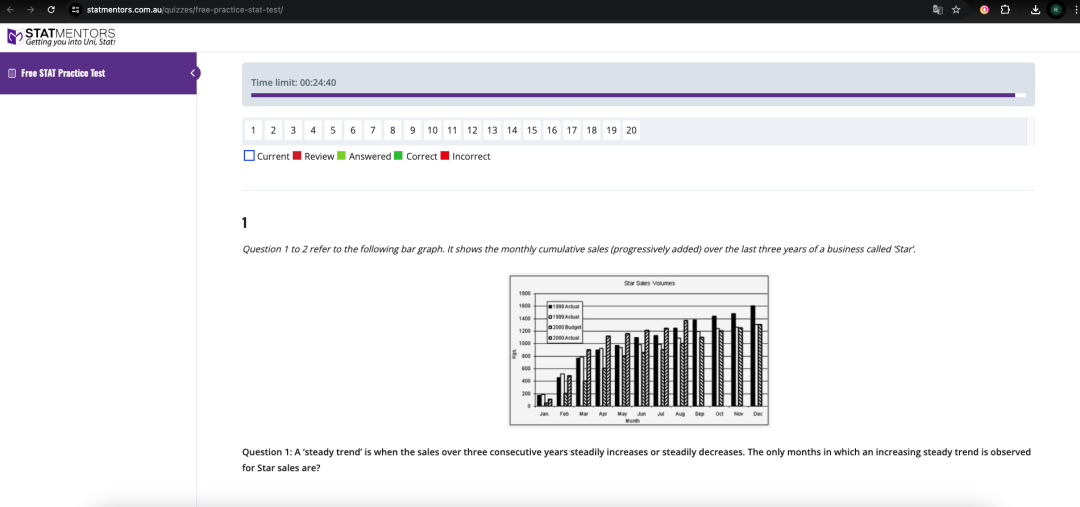This screenshot has width=1080, height=507.
Task: Jump to question 12
Action: [472, 130]
